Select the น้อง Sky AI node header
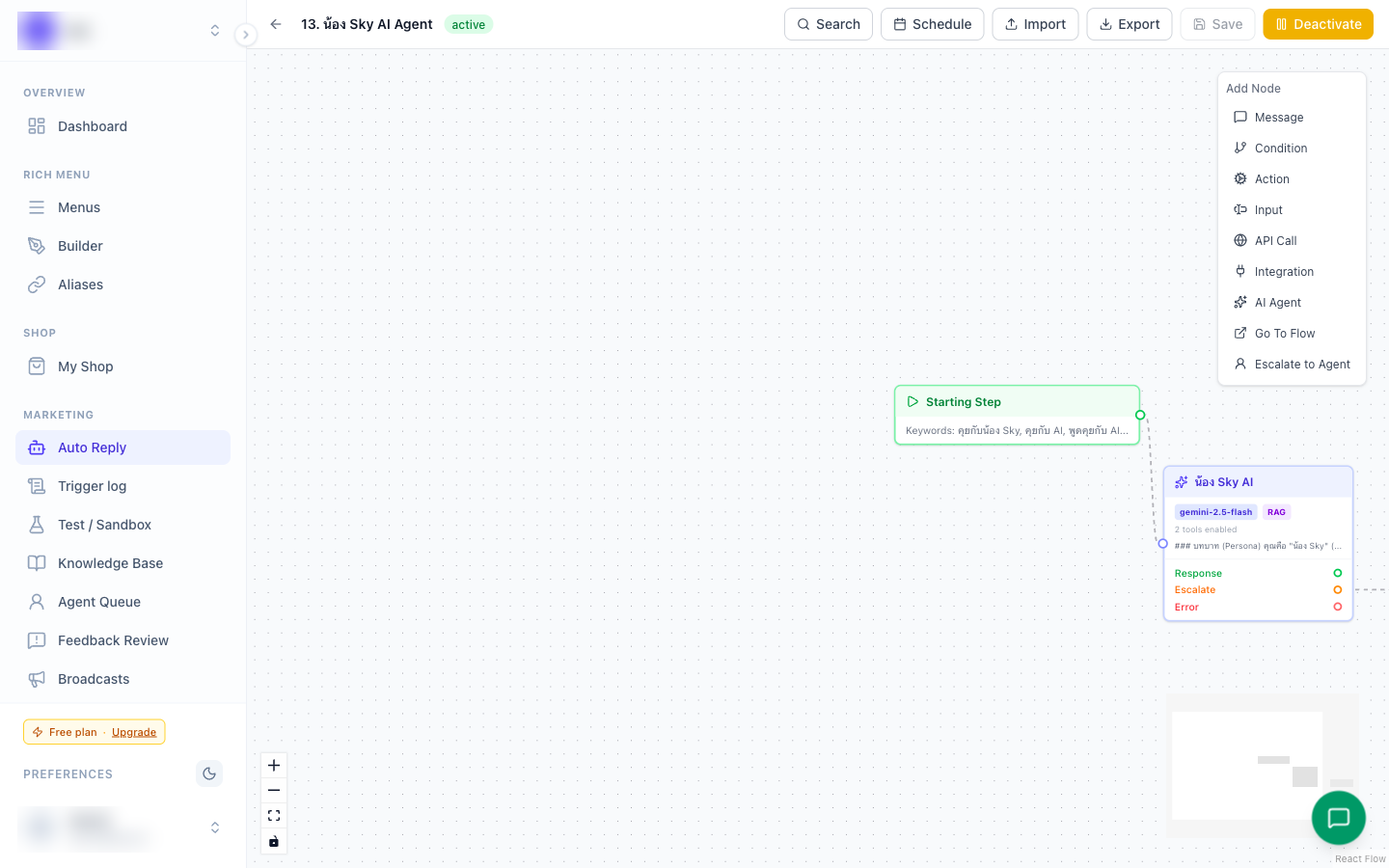Image resolution: width=1389 pixels, height=868 pixels. (1258, 482)
